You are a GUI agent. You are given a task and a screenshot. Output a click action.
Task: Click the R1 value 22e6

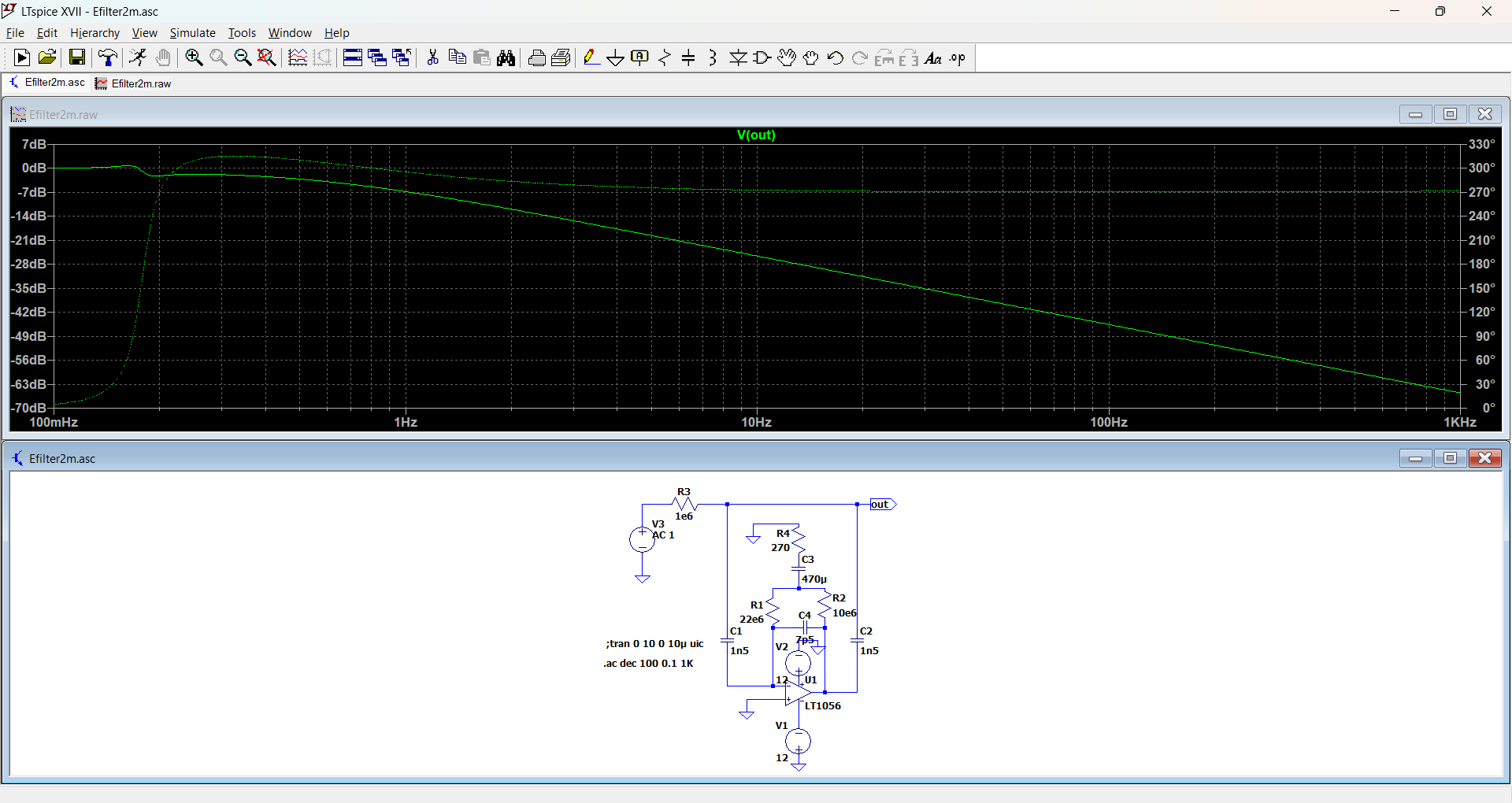[751, 620]
